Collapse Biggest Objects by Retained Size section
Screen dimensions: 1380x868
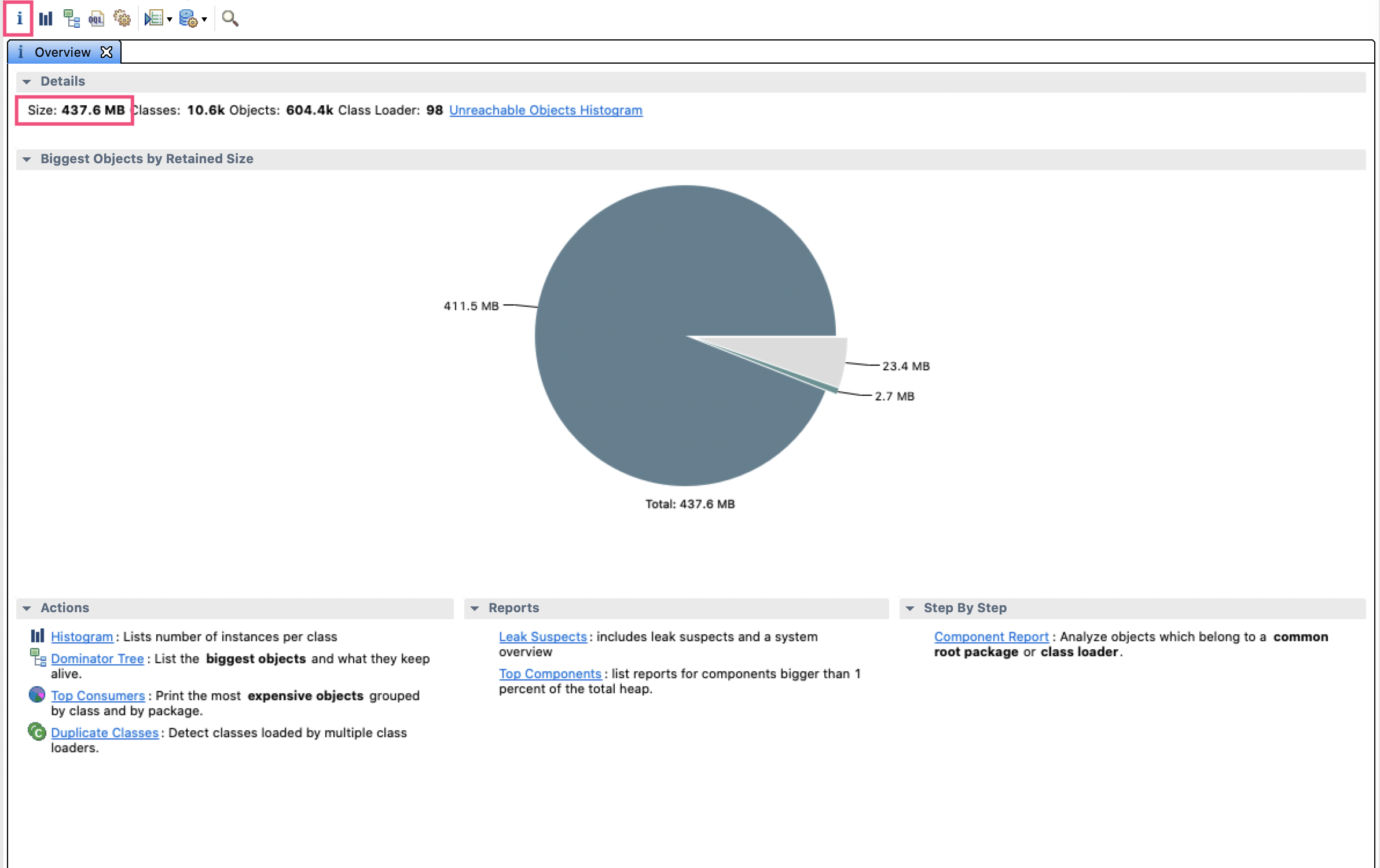click(27, 159)
